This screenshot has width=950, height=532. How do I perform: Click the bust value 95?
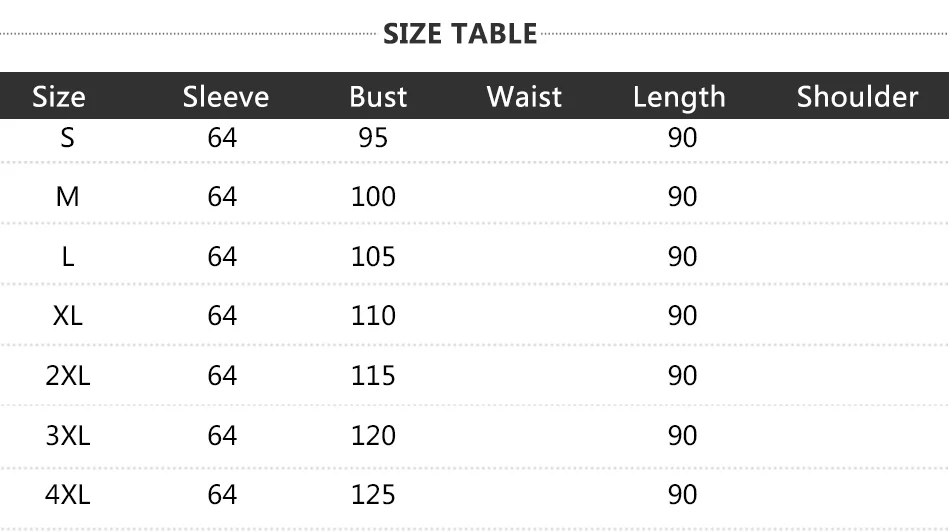pos(373,138)
